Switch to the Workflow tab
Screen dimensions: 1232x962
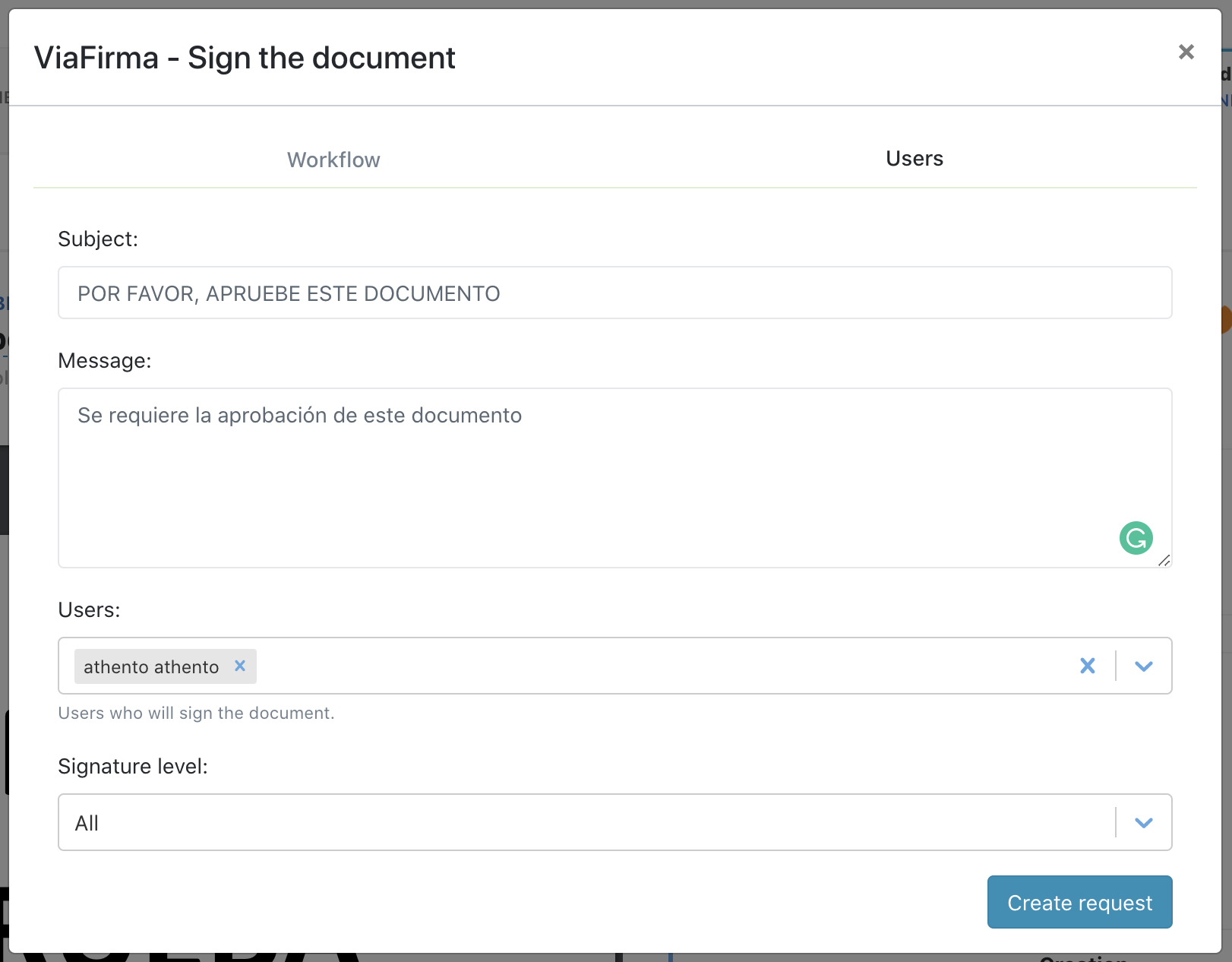tap(333, 160)
